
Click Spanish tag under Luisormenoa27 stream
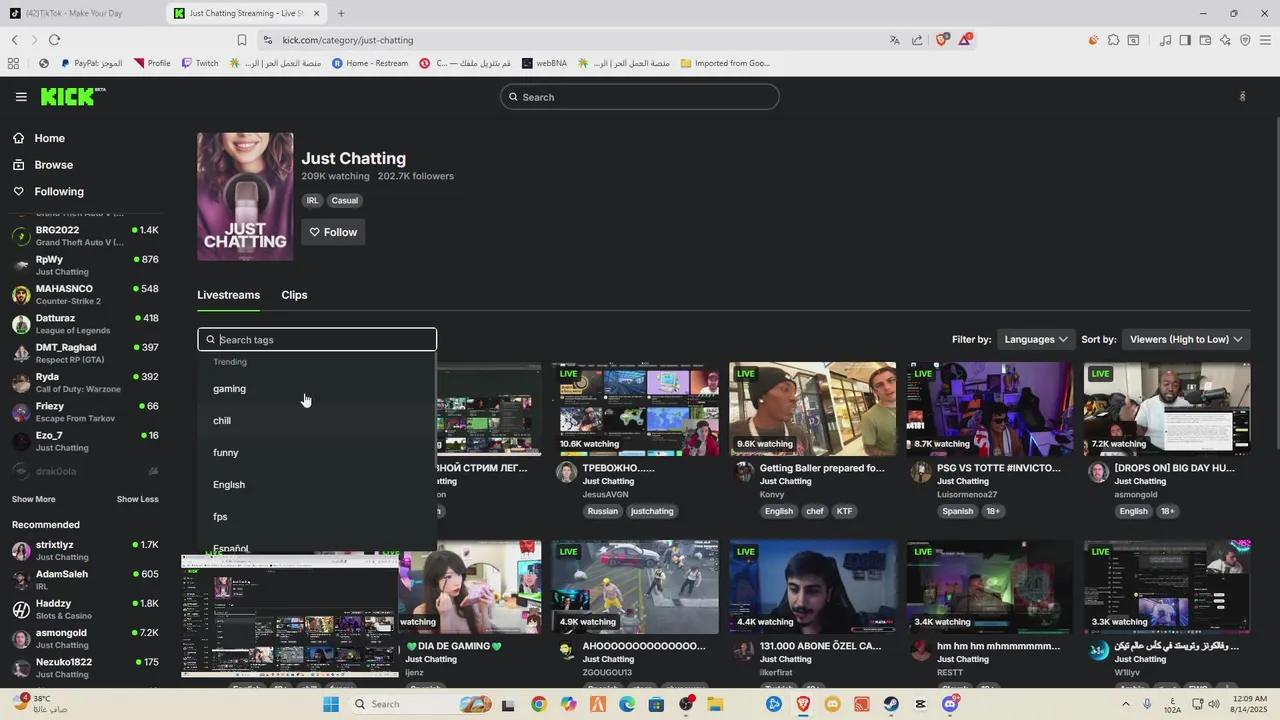(957, 511)
